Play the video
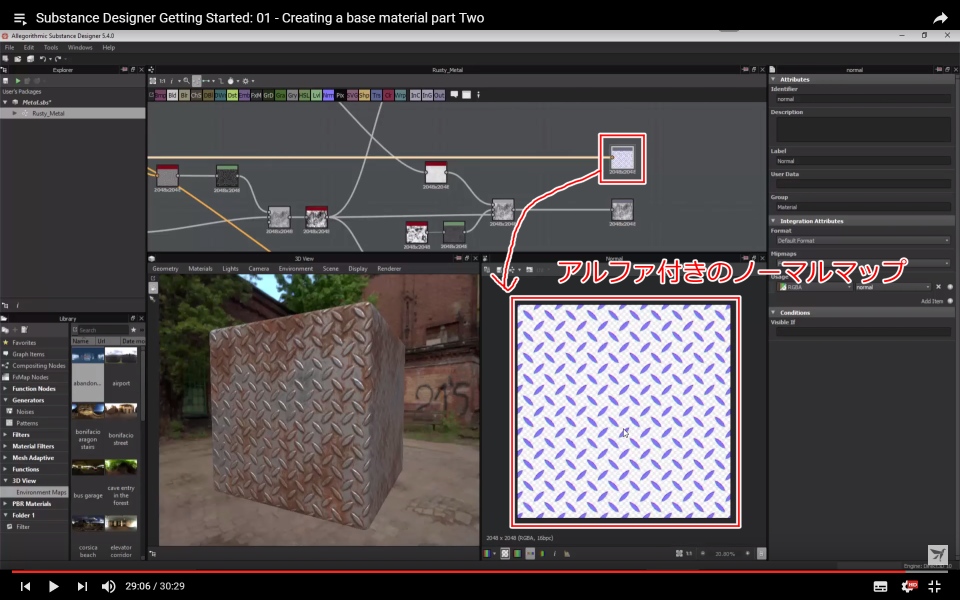Screen dimensions: 960x600 click(x=53, y=587)
